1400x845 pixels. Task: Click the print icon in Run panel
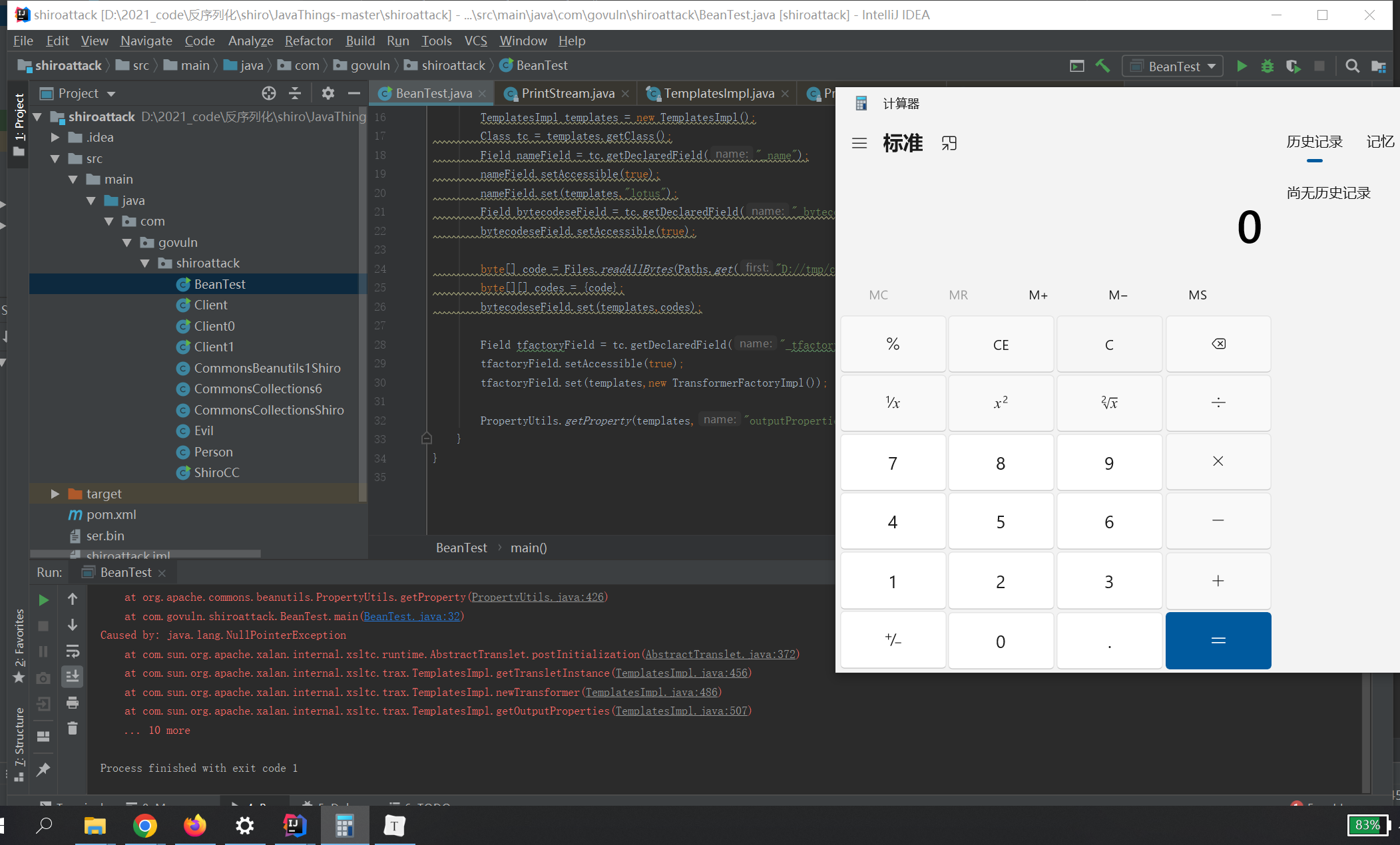click(73, 703)
